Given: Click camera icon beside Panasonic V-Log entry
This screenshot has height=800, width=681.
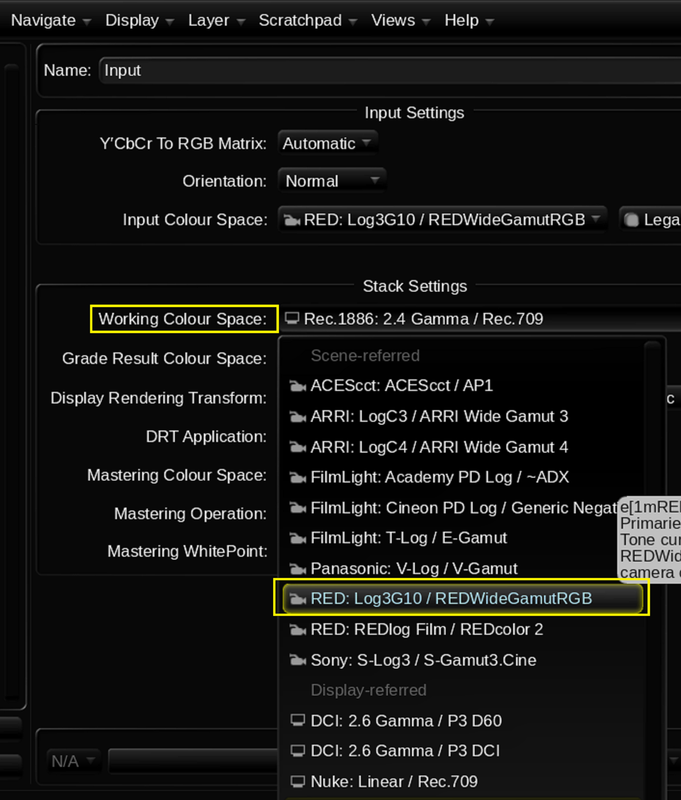Looking at the screenshot, I should [297, 569].
